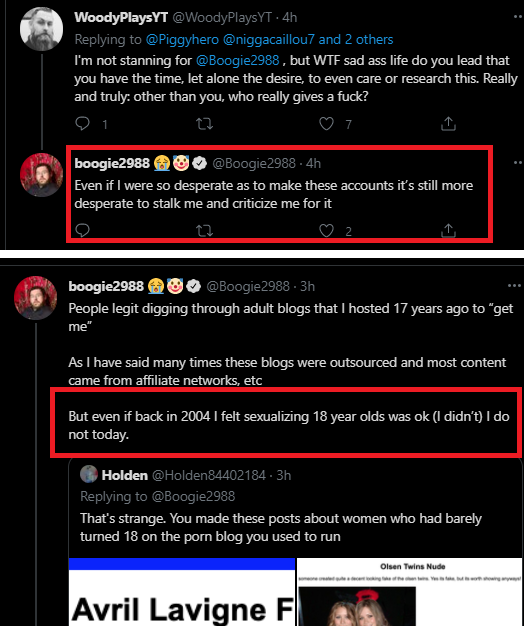Screen dimensions: 524x626
Task: View the Olsen Twins attached image
Action: point(410,592)
